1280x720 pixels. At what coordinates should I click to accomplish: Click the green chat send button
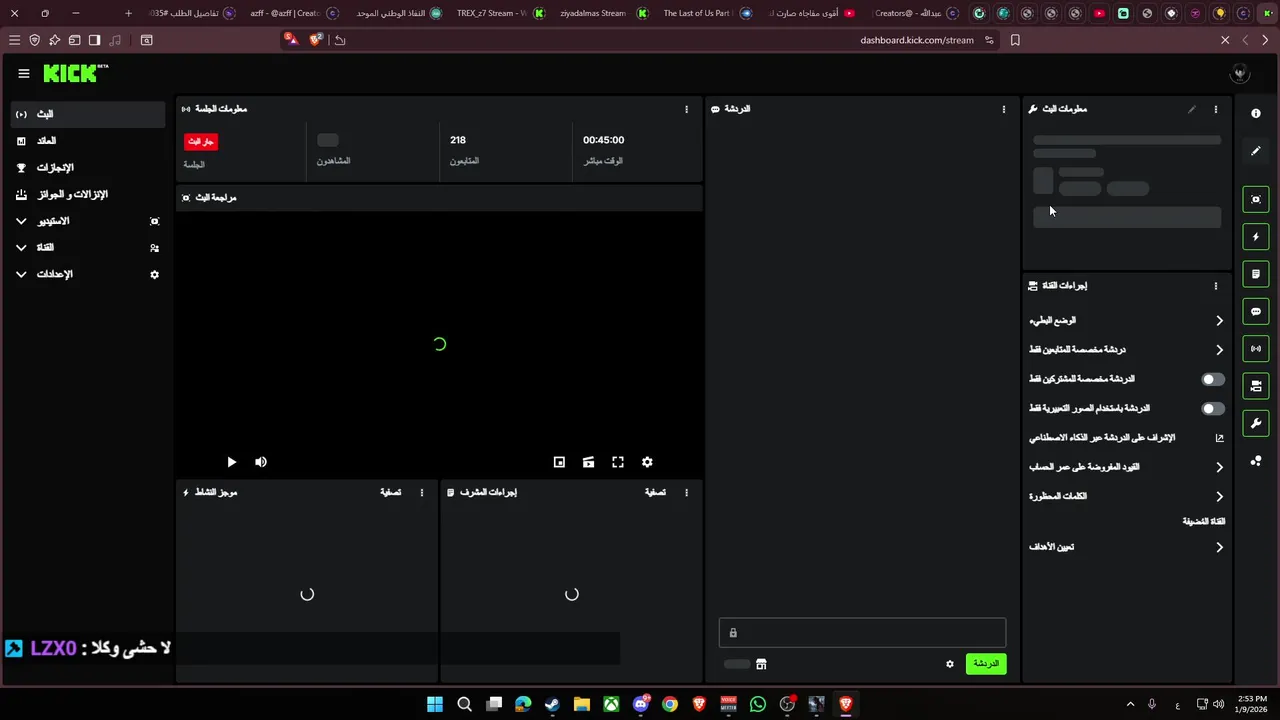(986, 664)
